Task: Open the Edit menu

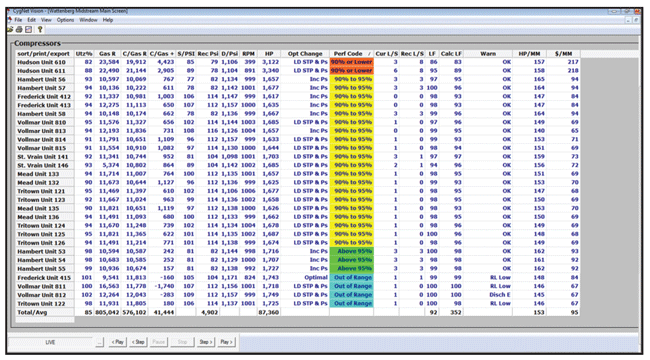Action: coord(32,20)
